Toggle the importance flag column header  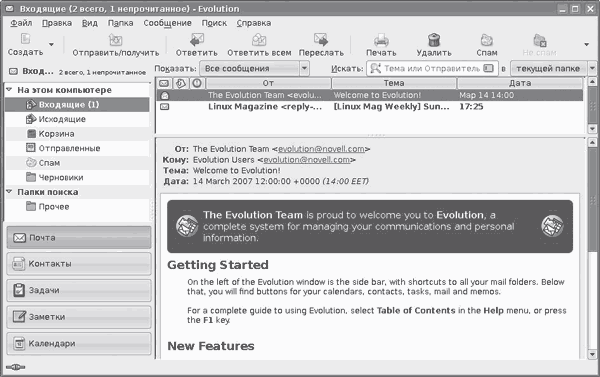[197, 83]
